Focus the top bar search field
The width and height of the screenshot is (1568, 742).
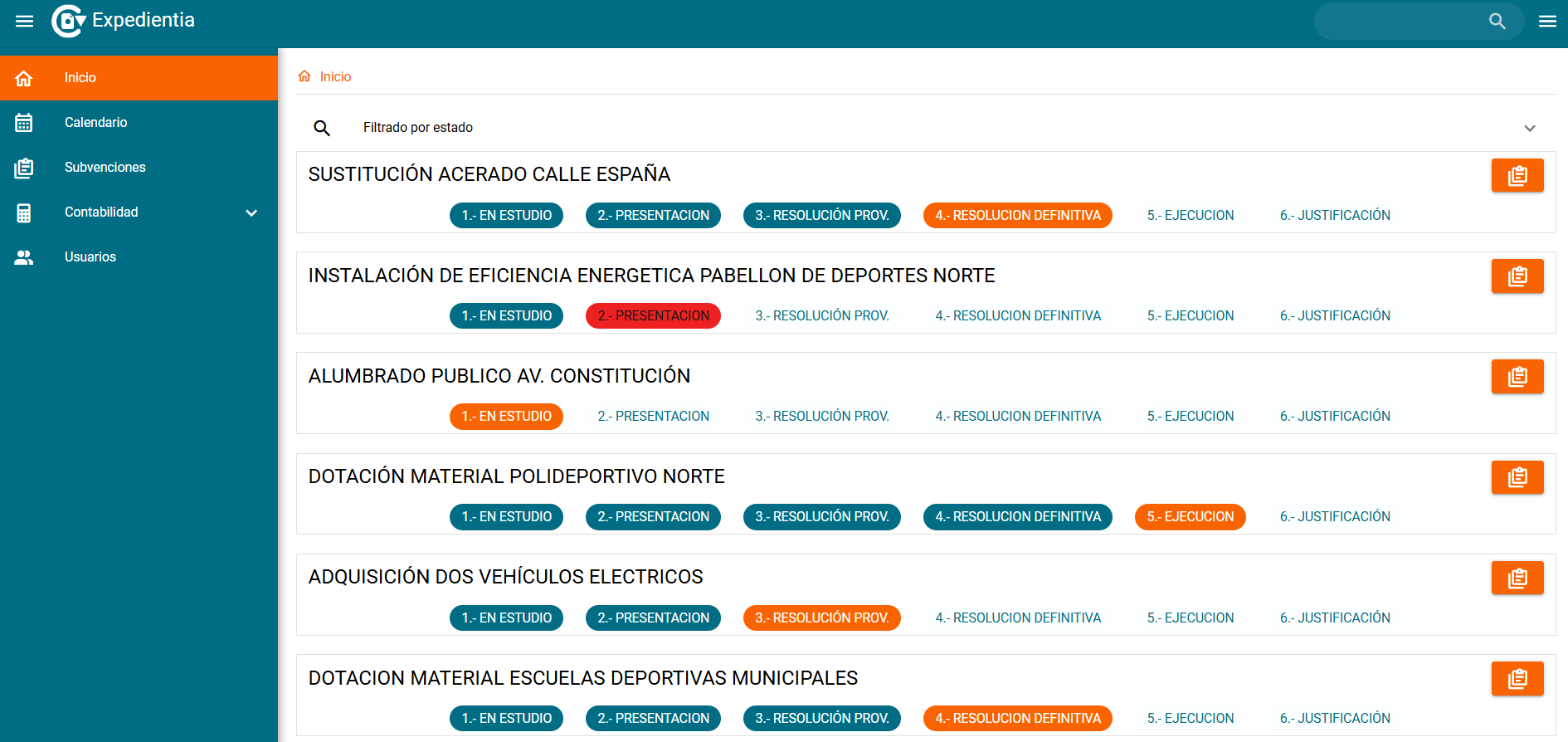tap(1402, 22)
